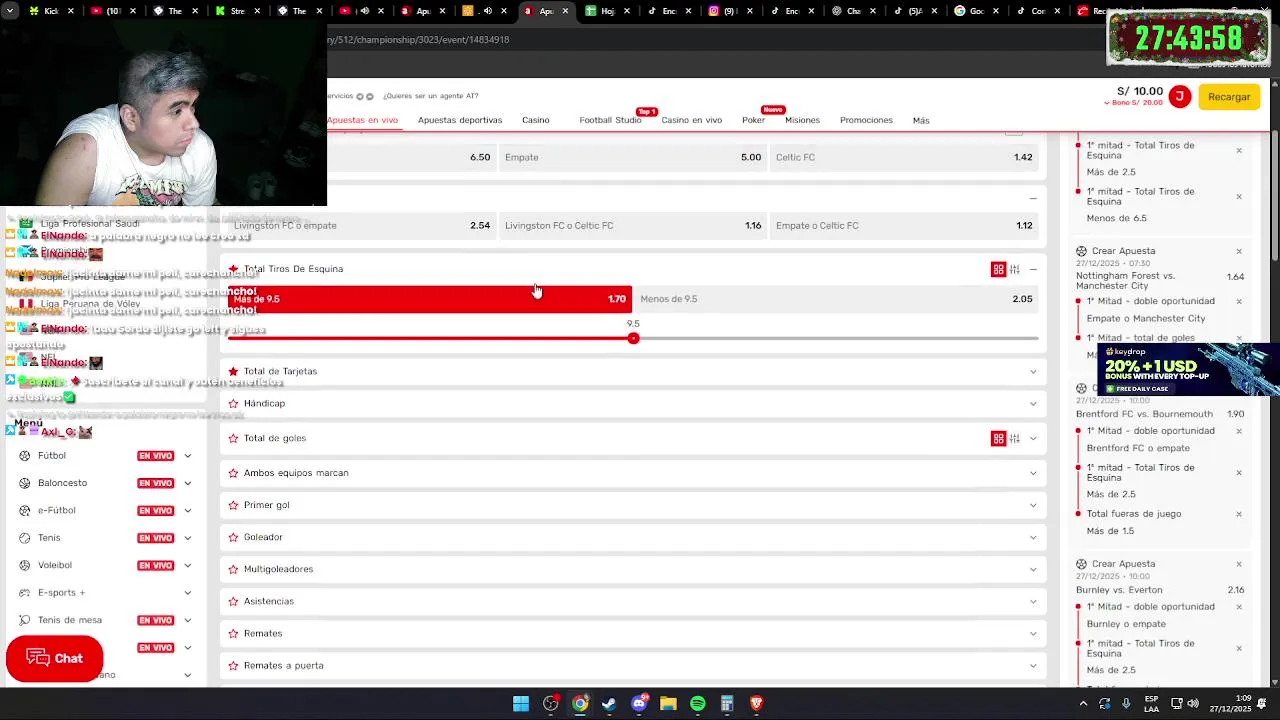1280x720 pixels.
Task: Expand Primer gol section
Action: tap(1033, 505)
